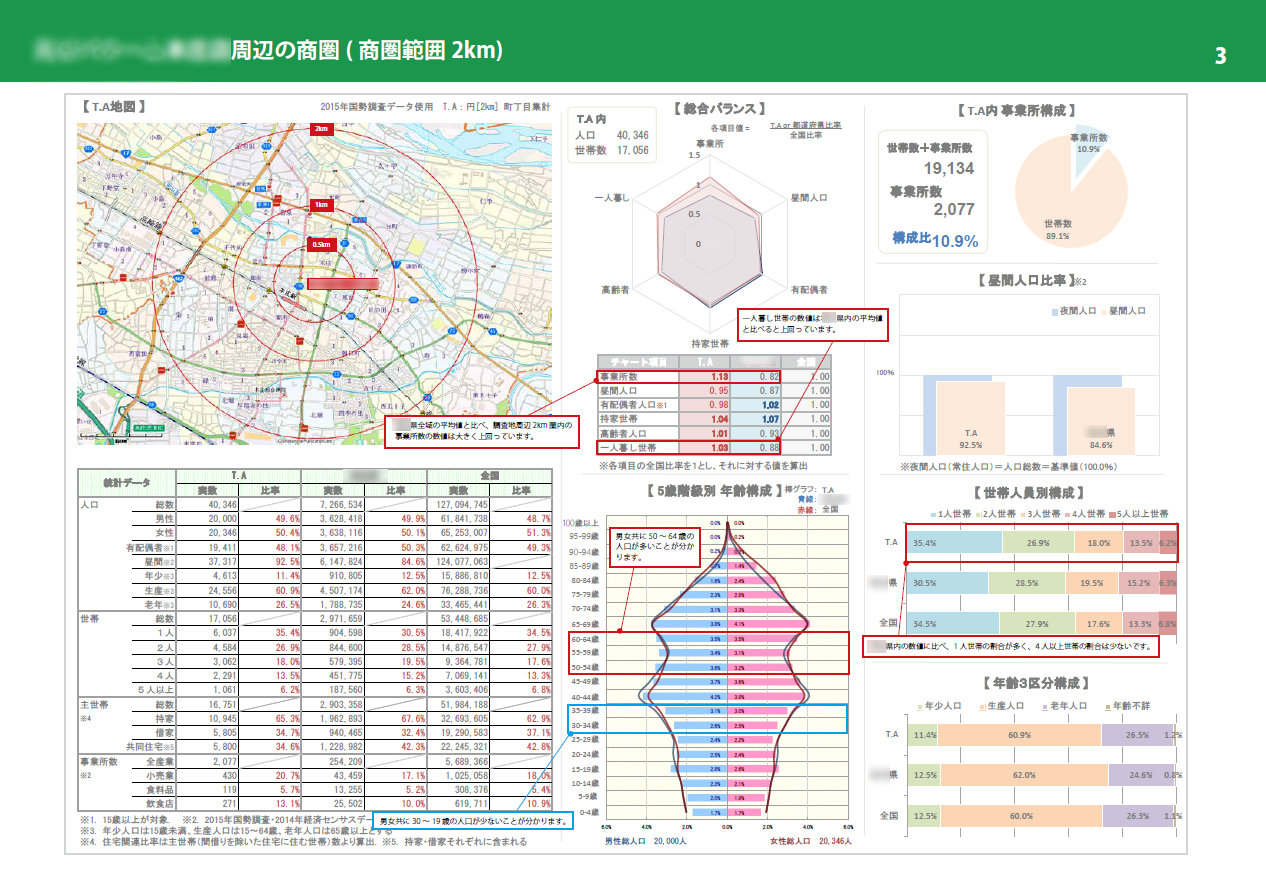Viewport: 1266px width, 893px height.
Task: Click the T.A or 都道府県比率 formula text
Action: click(x=805, y=125)
